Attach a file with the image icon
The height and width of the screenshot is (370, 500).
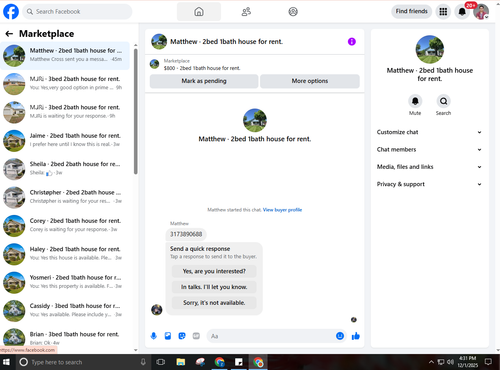[x=168, y=336]
